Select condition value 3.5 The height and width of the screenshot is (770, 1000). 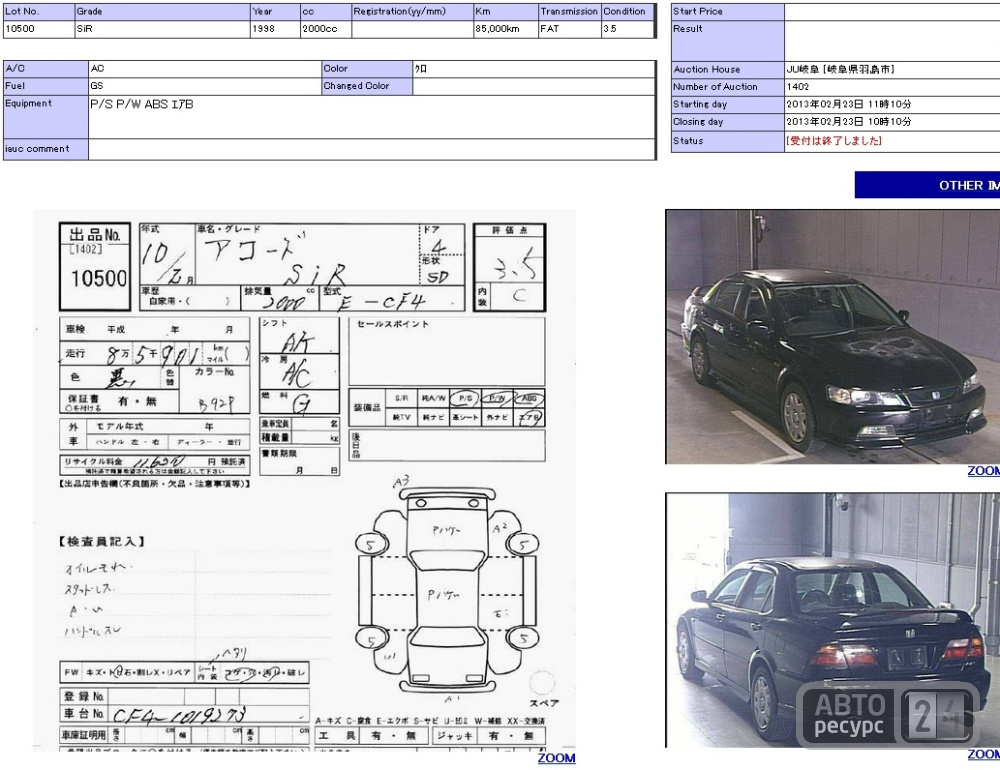tap(610, 29)
